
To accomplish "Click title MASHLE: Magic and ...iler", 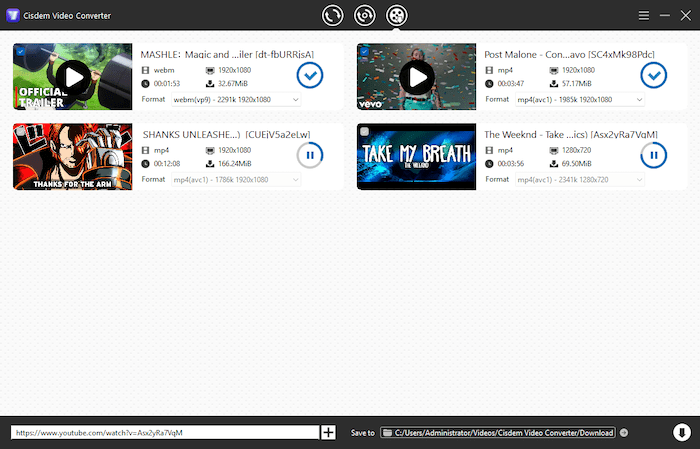I will 227,54.
